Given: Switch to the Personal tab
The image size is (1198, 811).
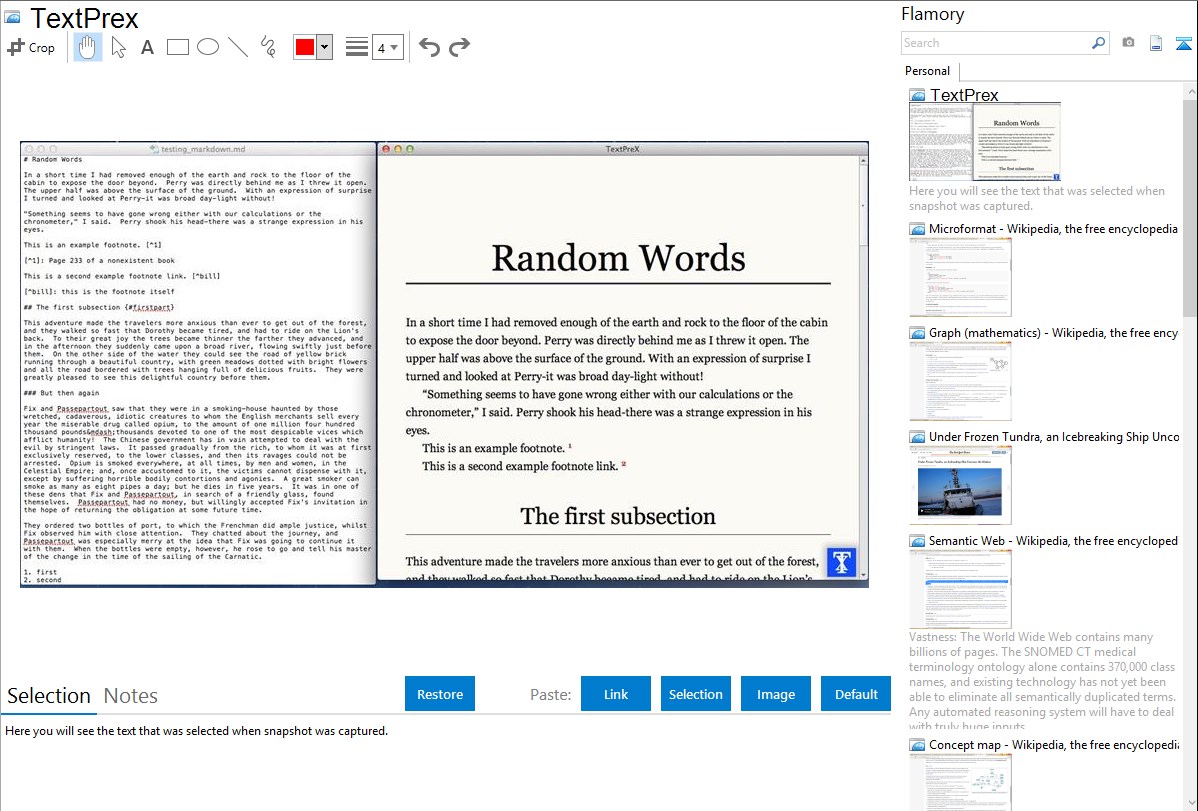Looking at the screenshot, I should pos(928,71).
